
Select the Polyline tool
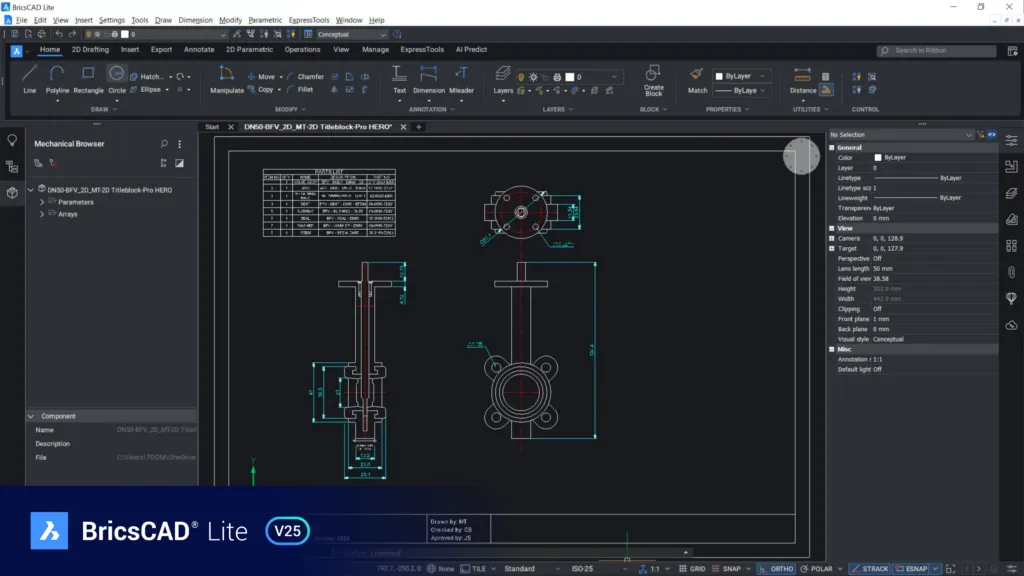pyautogui.click(x=57, y=80)
